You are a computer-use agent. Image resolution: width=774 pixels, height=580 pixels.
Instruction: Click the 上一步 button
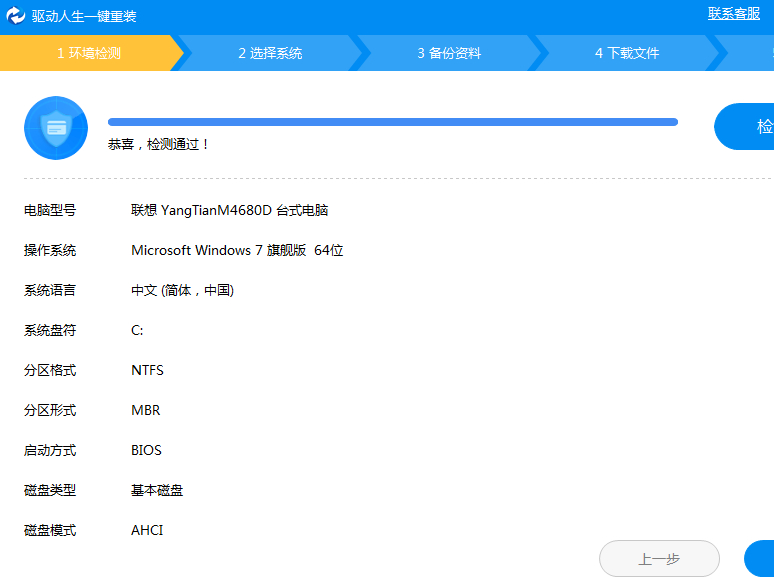(659, 559)
